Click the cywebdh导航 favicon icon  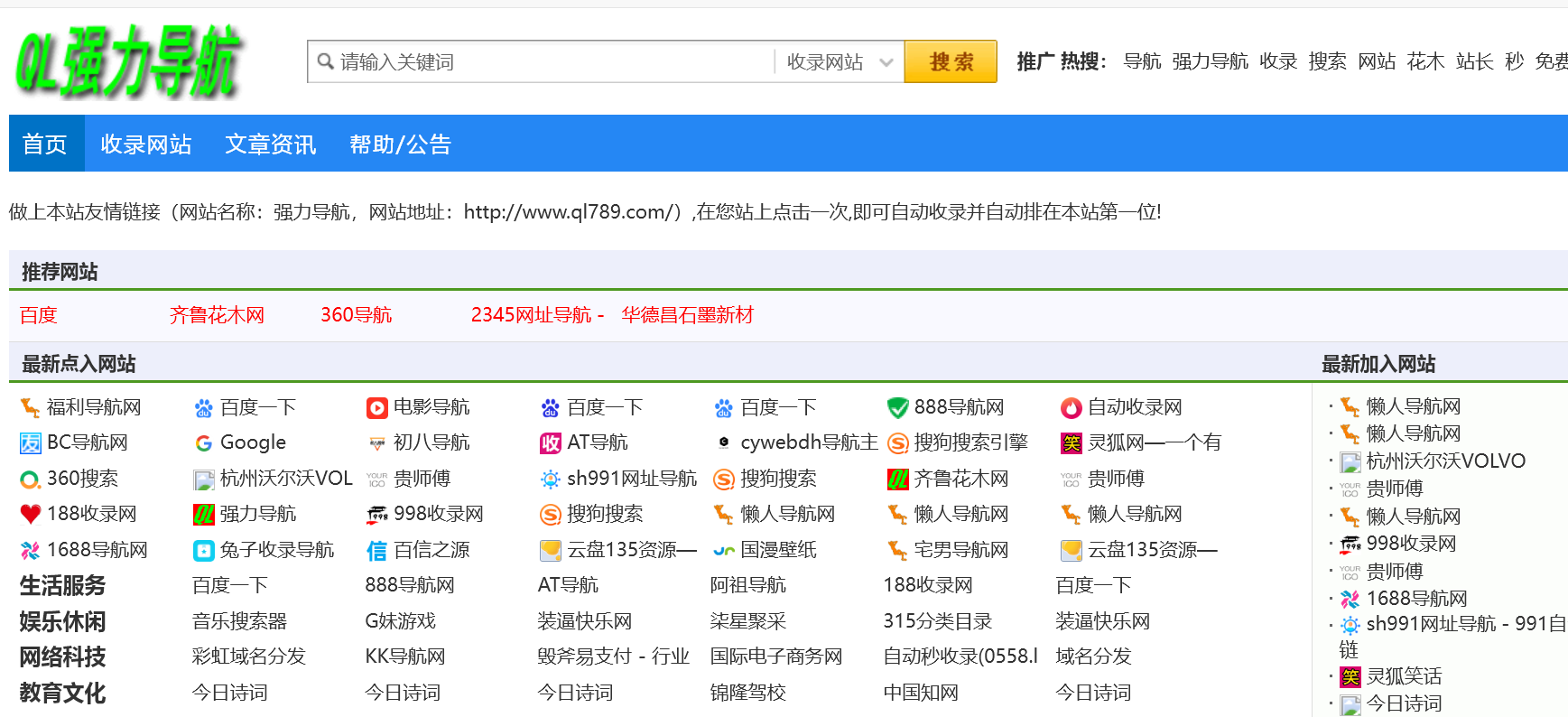724,442
